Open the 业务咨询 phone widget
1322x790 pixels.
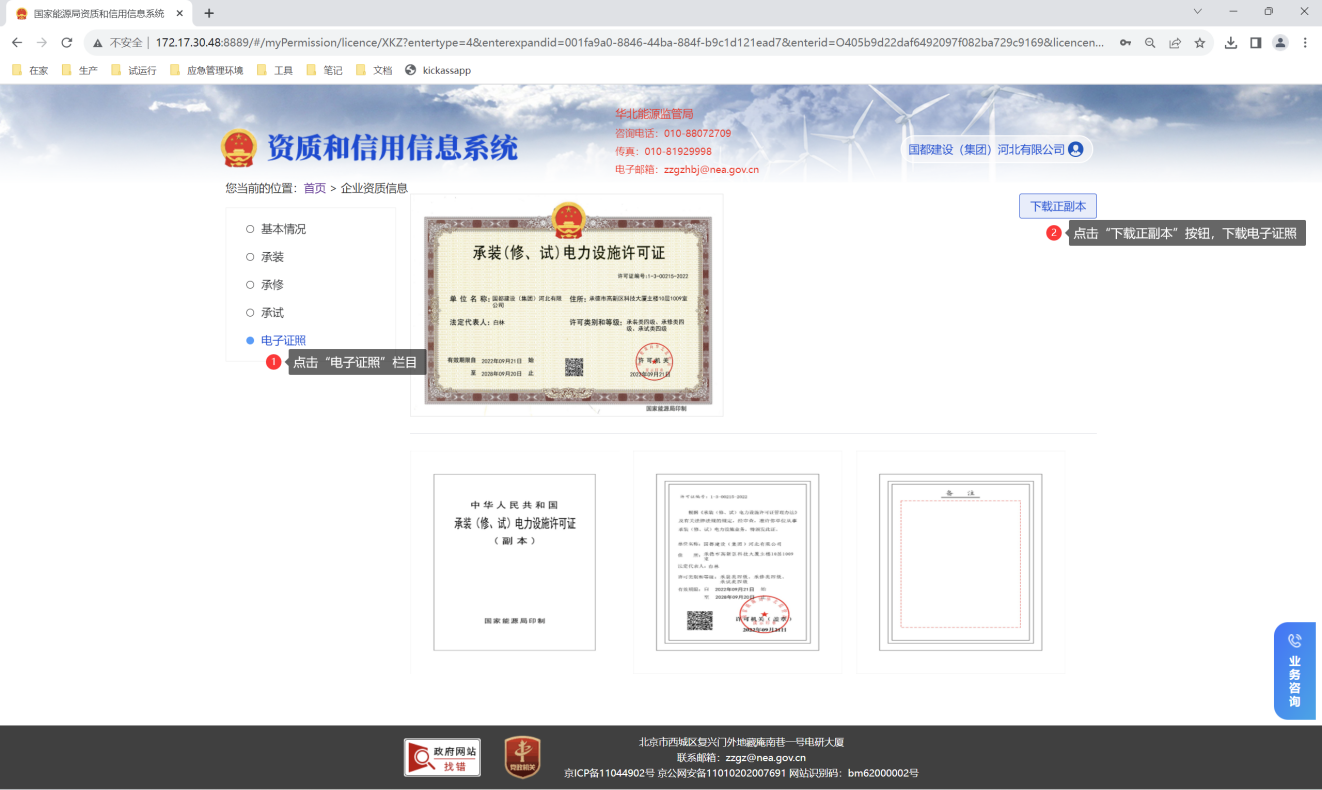[x=1295, y=670]
